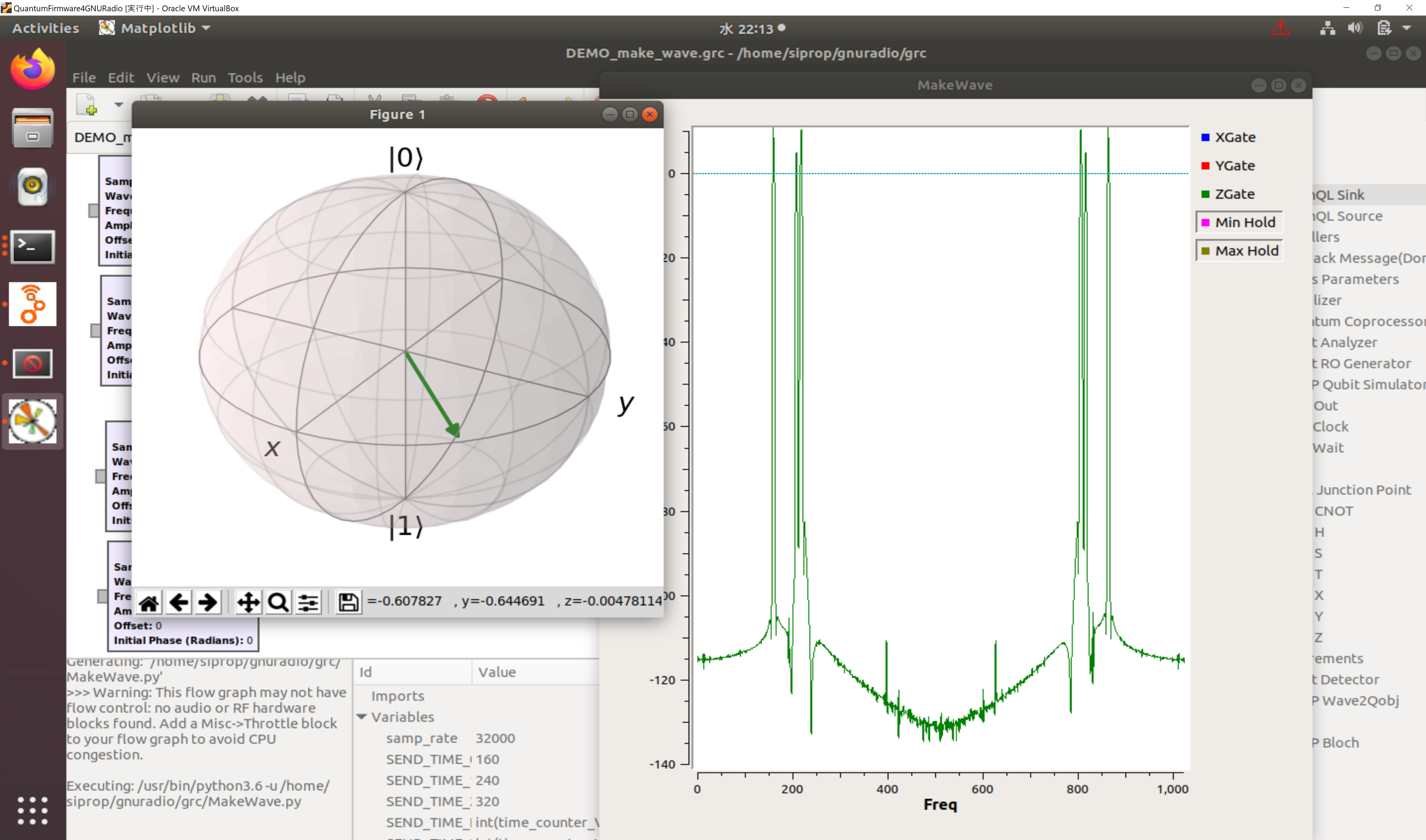Select the CNOT block in list
1426x840 pixels.
(1333, 511)
